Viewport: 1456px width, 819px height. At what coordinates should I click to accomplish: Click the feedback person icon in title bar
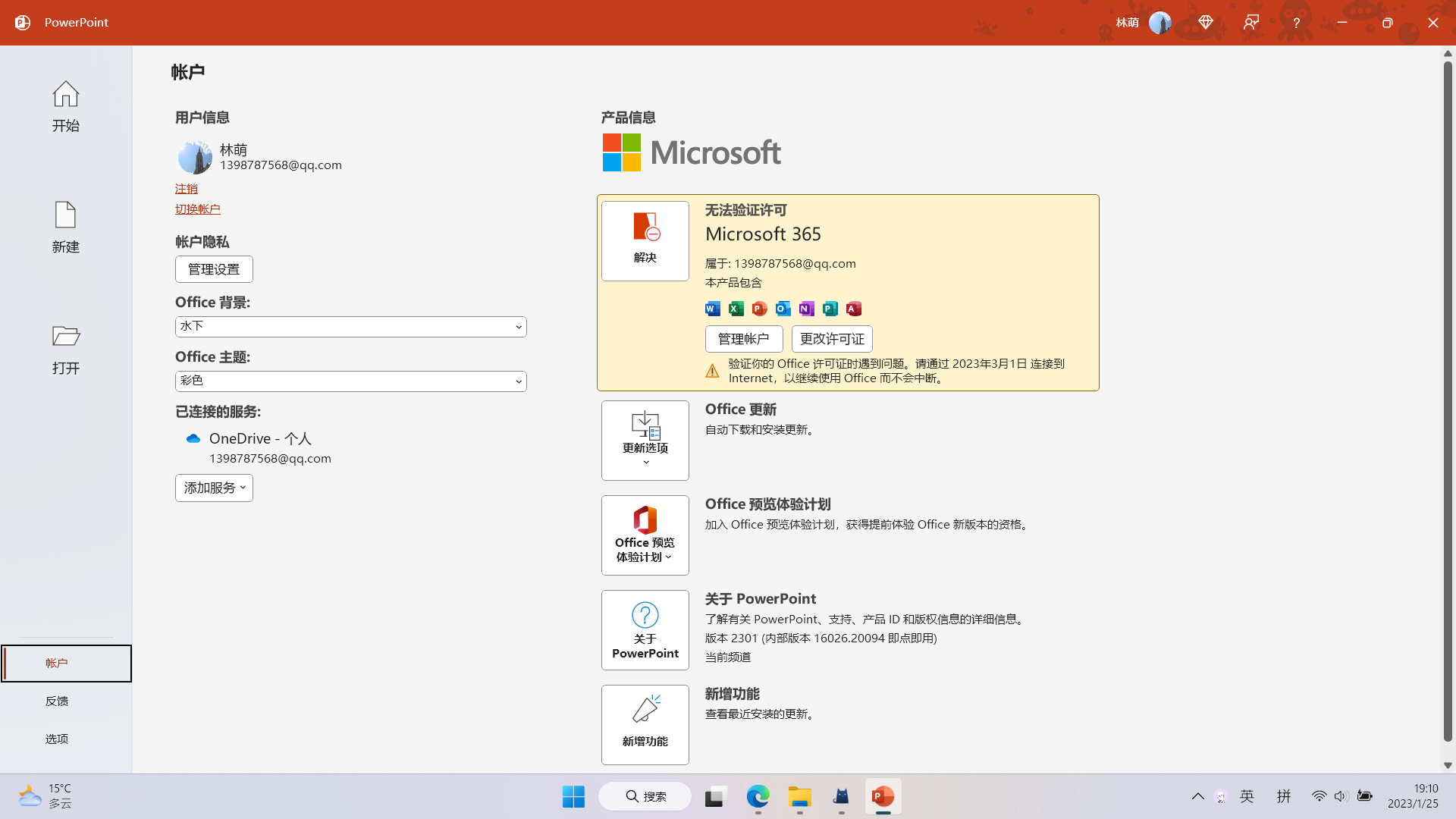point(1251,23)
